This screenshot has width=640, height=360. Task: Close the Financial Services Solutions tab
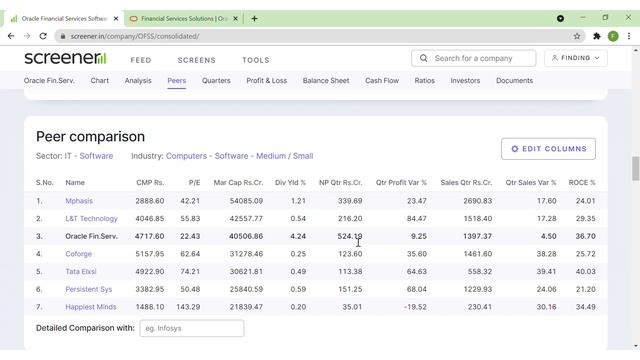(x=236, y=18)
